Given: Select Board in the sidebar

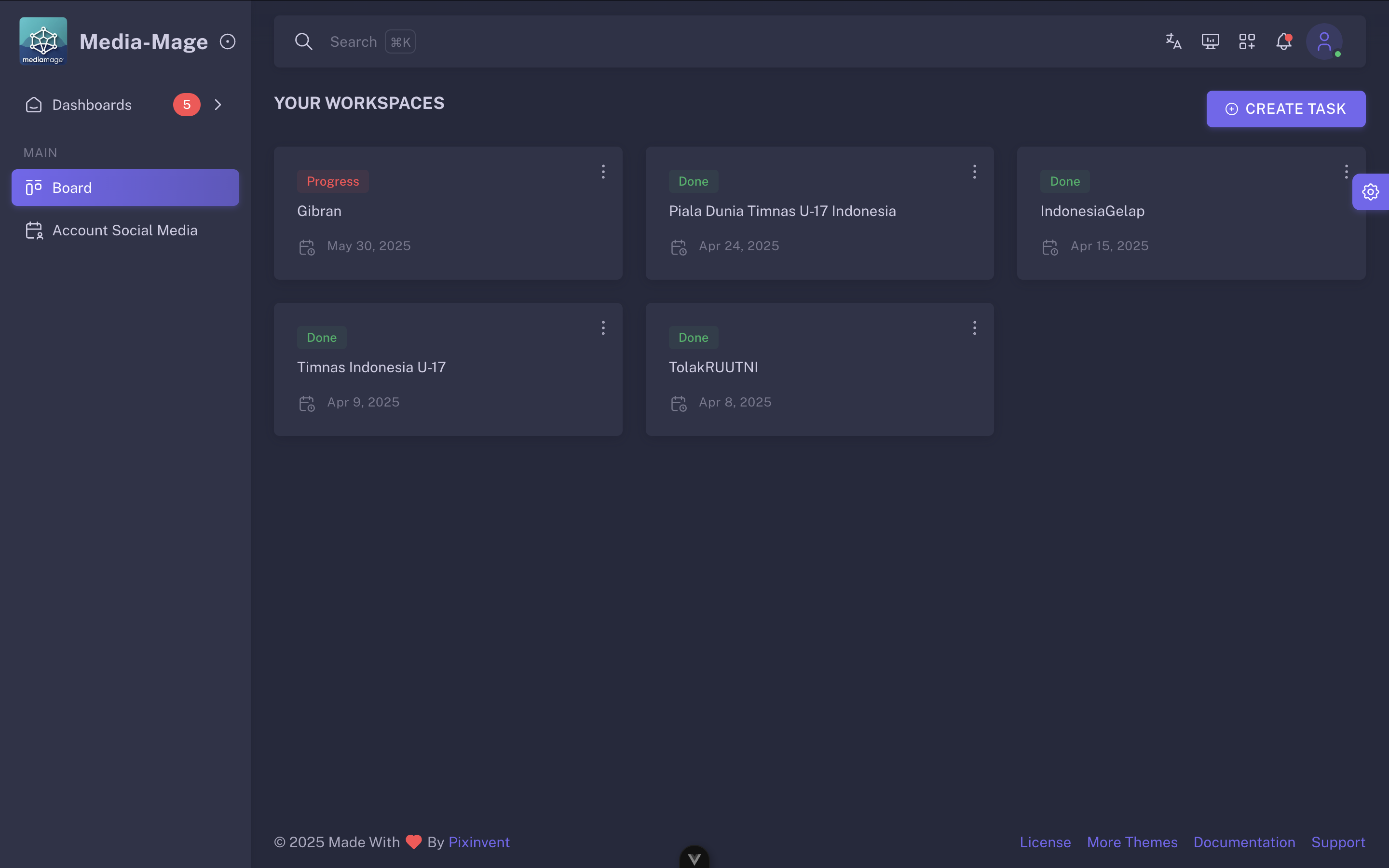Looking at the screenshot, I should (125, 188).
